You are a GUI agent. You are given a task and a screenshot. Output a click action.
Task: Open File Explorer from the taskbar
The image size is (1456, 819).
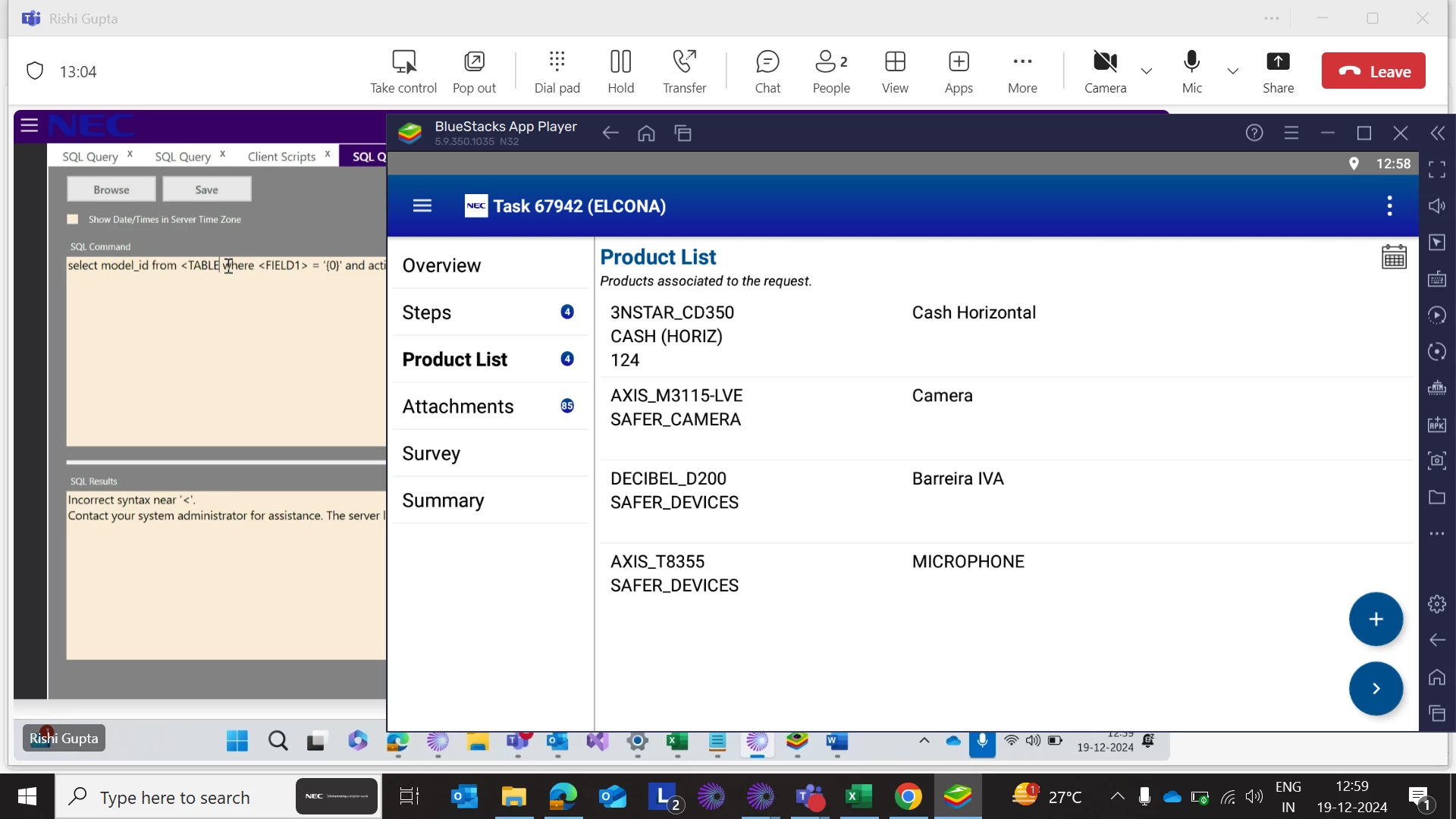pos(513,797)
